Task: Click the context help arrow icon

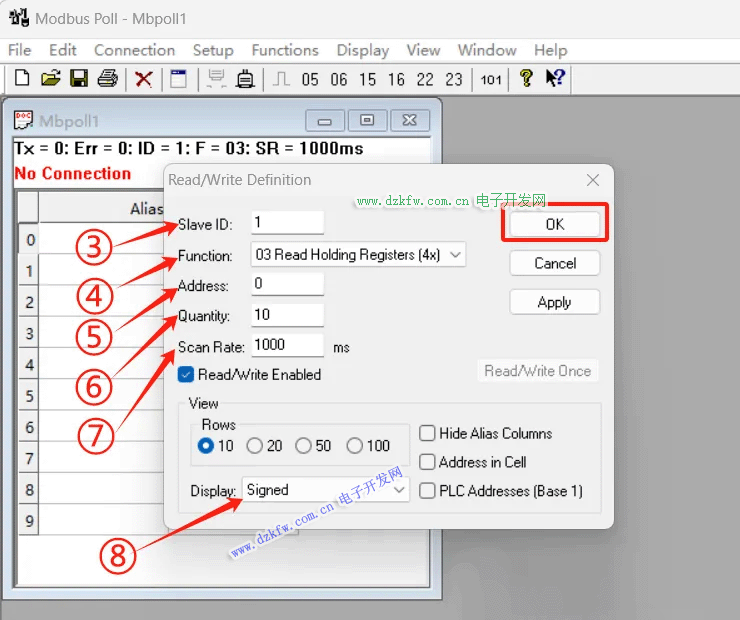Action: click(x=555, y=78)
